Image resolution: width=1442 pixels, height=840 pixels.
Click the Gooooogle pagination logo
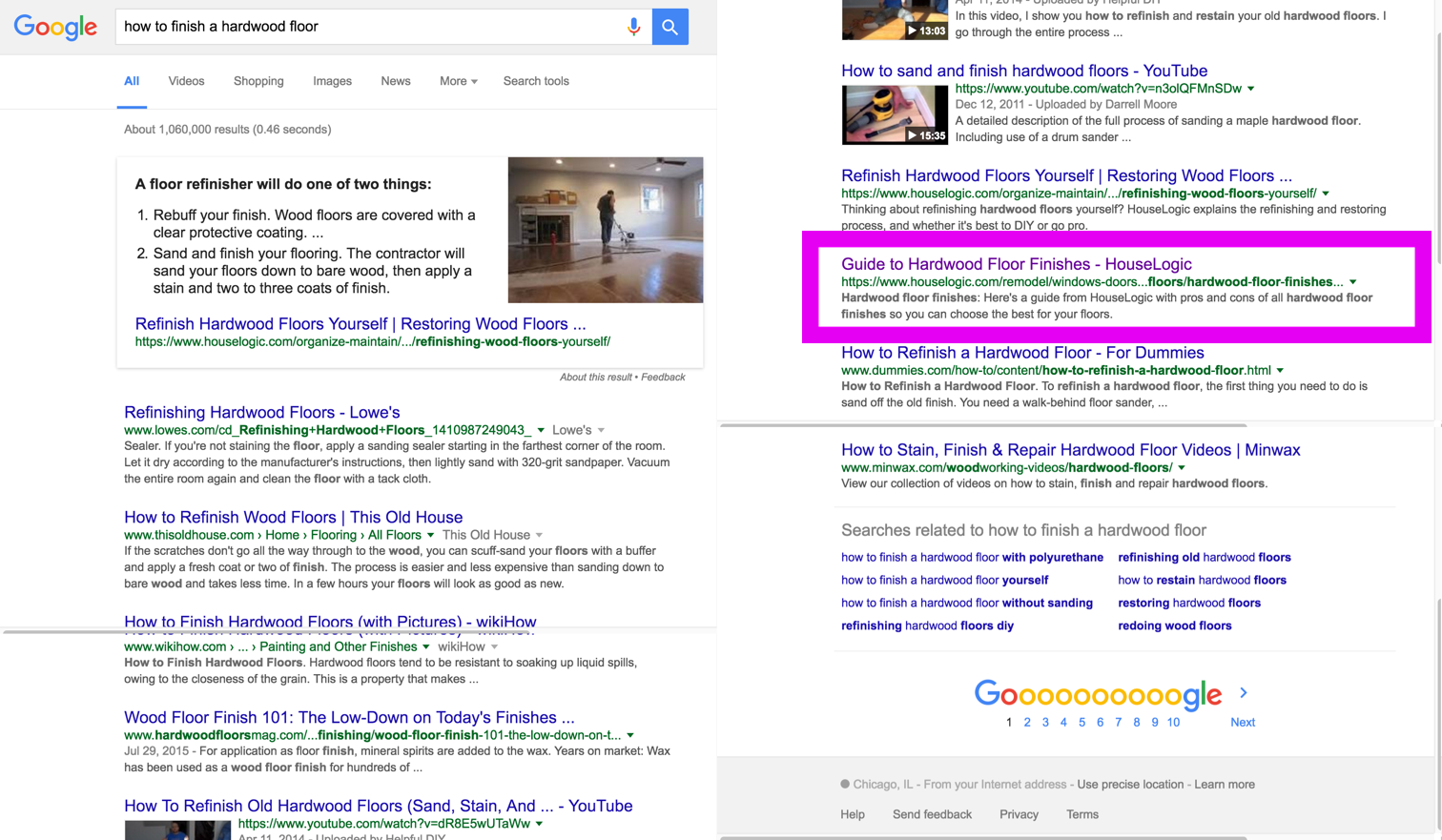coord(1098,695)
